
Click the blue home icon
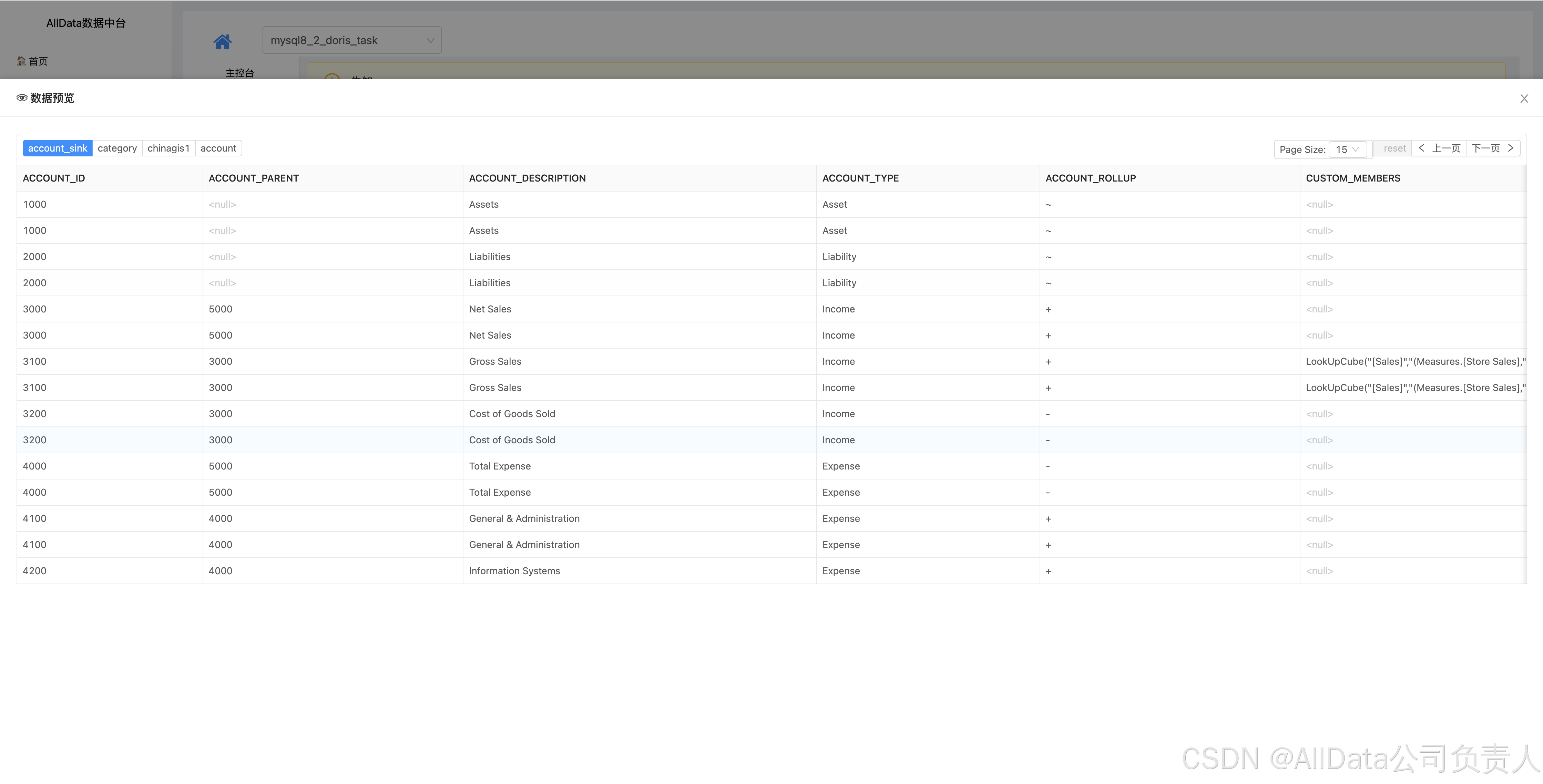[x=222, y=41]
